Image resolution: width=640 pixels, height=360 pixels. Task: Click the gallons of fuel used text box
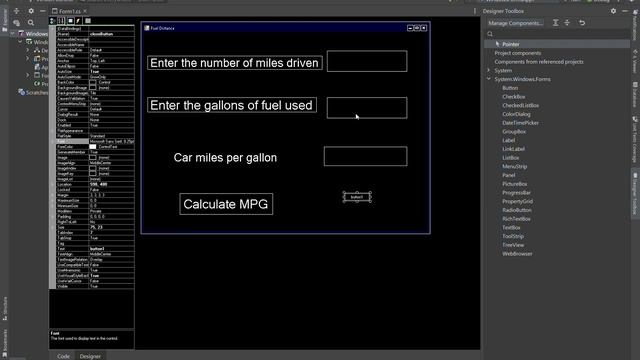(367, 108)
